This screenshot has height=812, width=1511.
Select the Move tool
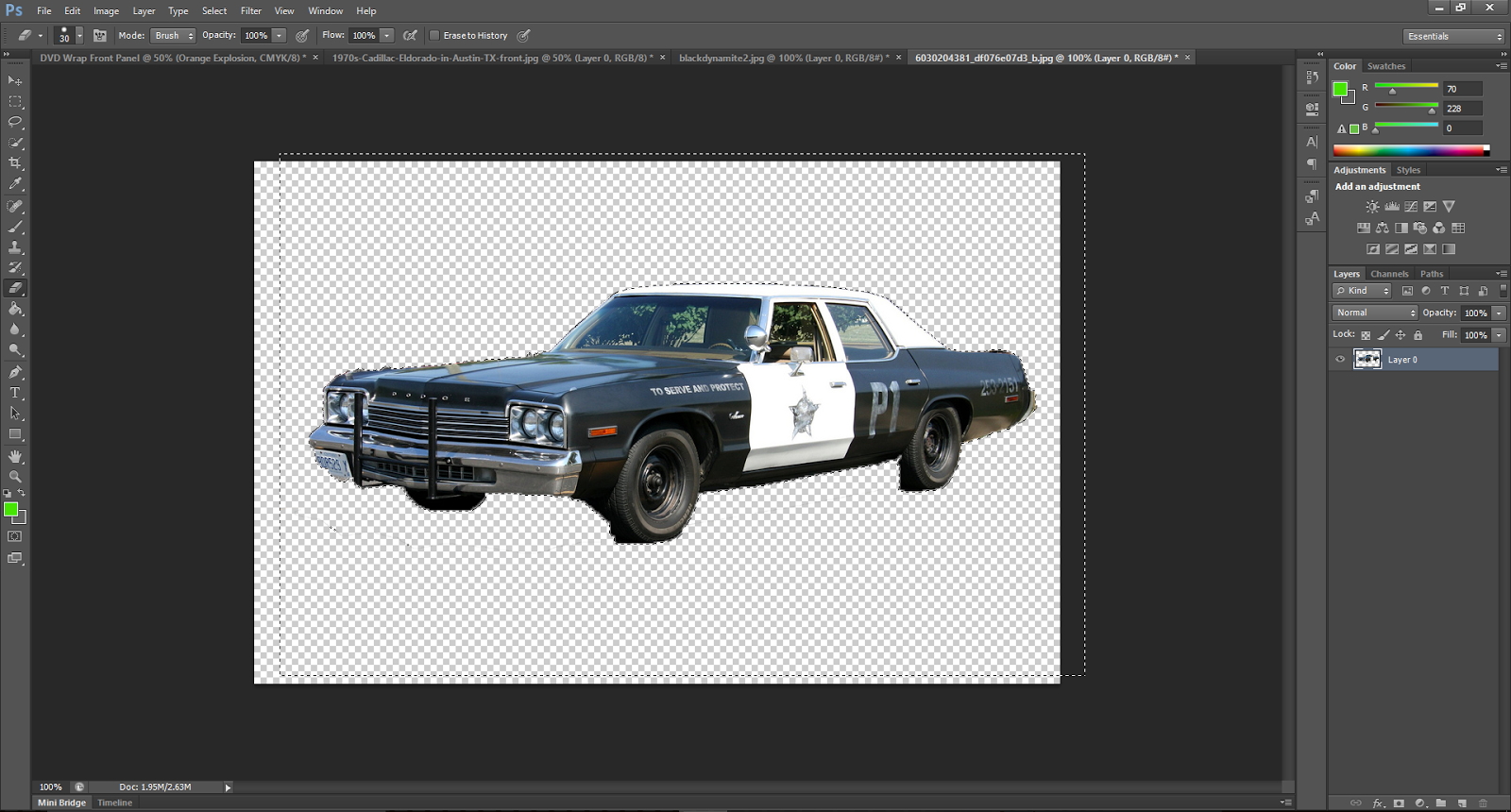15,81
